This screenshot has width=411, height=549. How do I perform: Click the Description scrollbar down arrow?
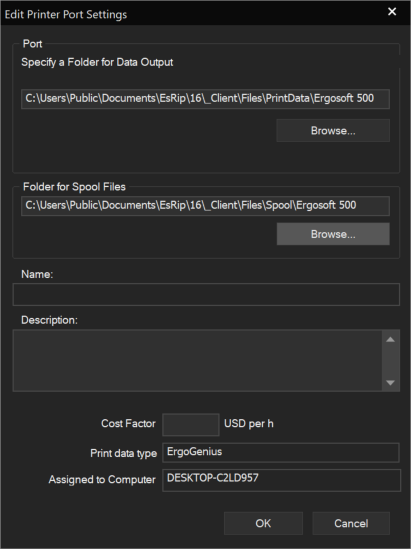(x=390, y=382)
